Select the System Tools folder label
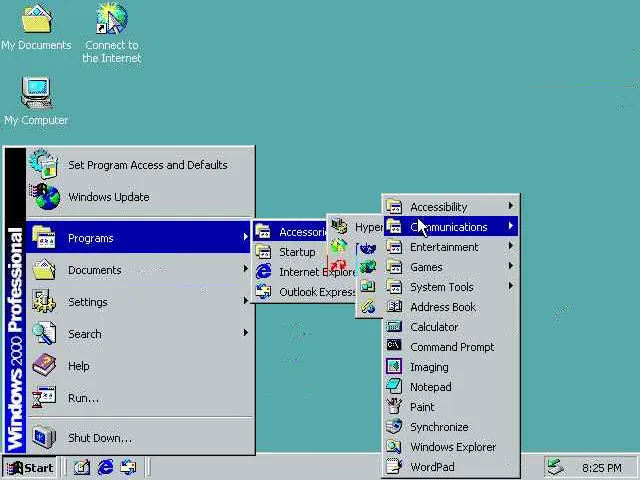The width and height of the screenshot is (640, 480). 442,287
